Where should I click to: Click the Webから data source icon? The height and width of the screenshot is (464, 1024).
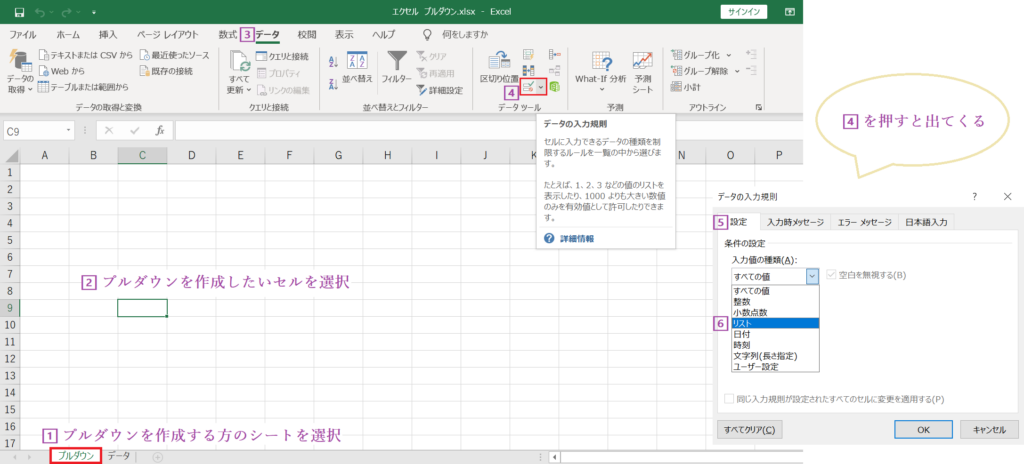coord(43,71)
